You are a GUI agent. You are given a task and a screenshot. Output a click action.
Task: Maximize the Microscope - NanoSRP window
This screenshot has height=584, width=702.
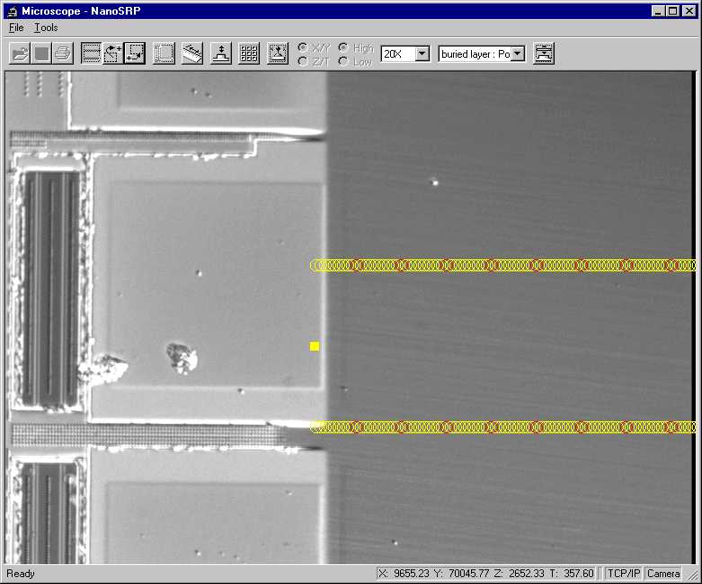[672, 11]
